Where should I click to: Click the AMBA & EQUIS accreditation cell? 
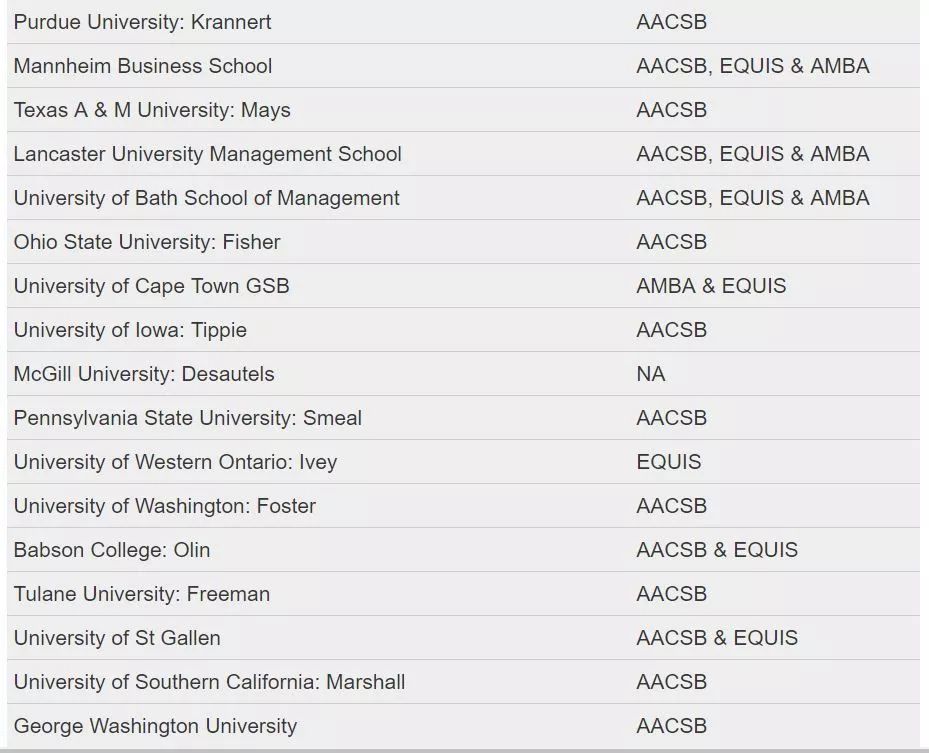[x=711, y=286]
